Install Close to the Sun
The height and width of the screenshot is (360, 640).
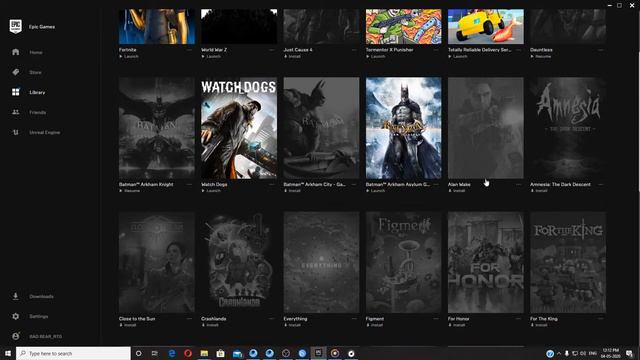128,325
